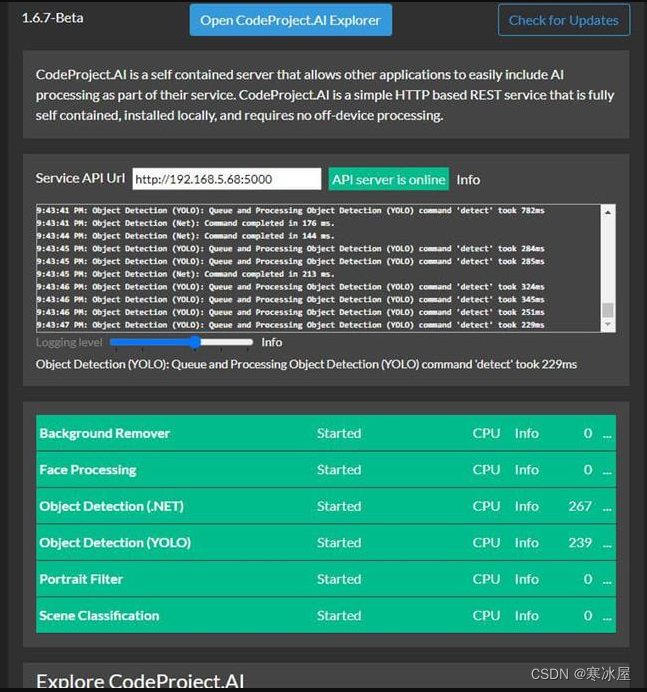Click the latest status message below the slider

[306, 365]
